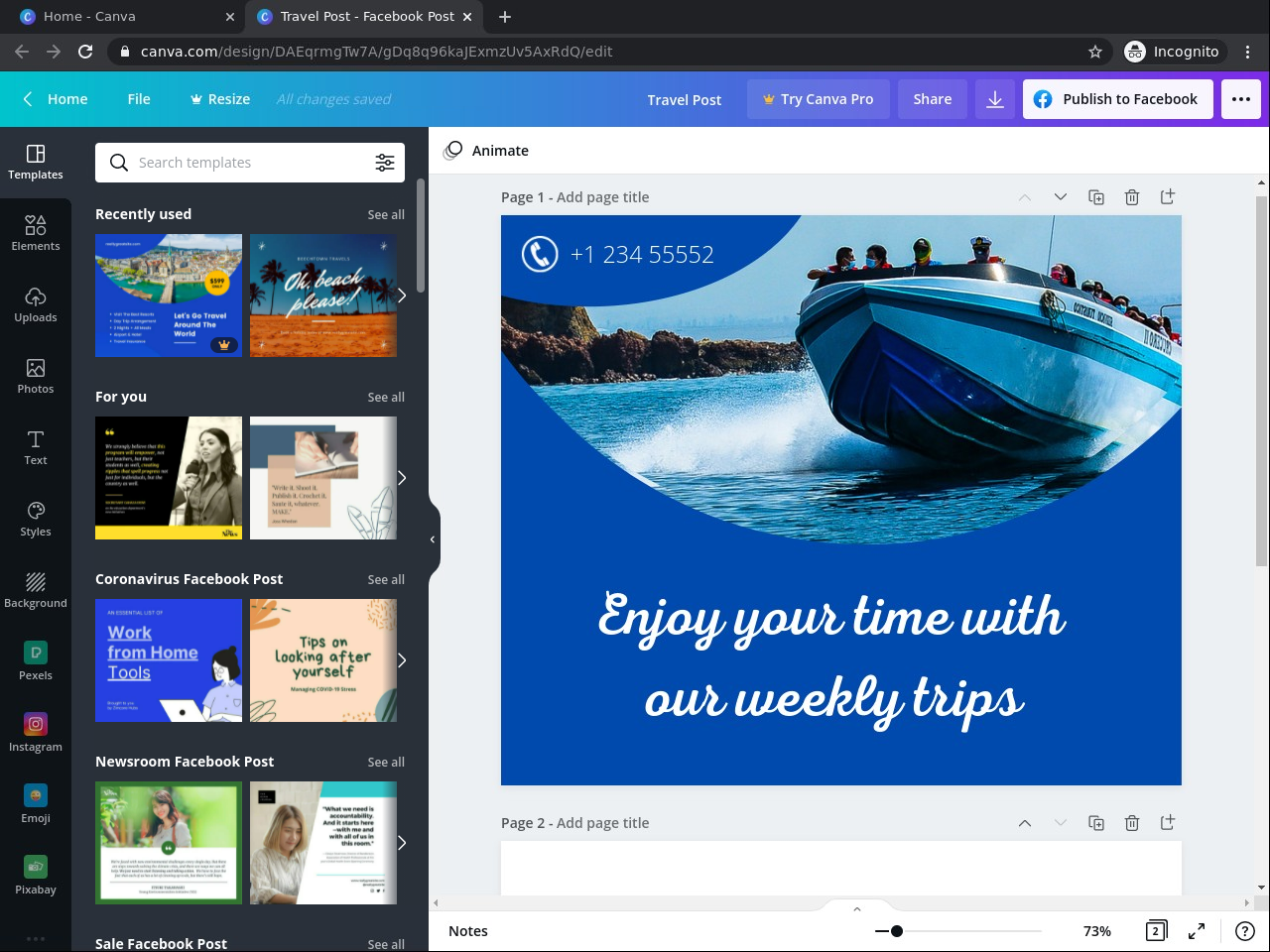Open the Text sidebar panel
The height and width of the screenshot is (952, 1270).
point(36,448)
